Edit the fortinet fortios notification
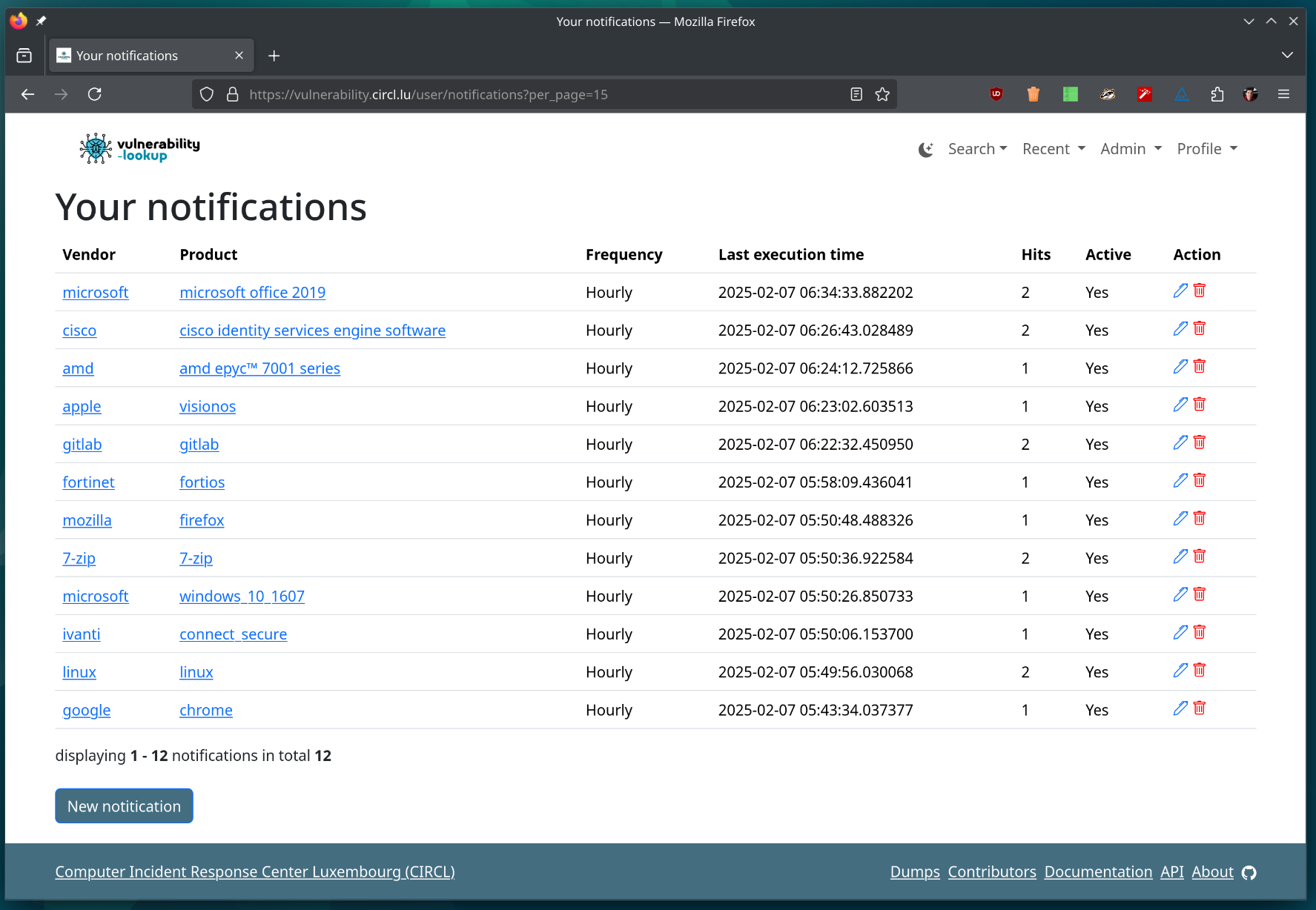Screen dimensions: 1316x910 (1180, 480)
